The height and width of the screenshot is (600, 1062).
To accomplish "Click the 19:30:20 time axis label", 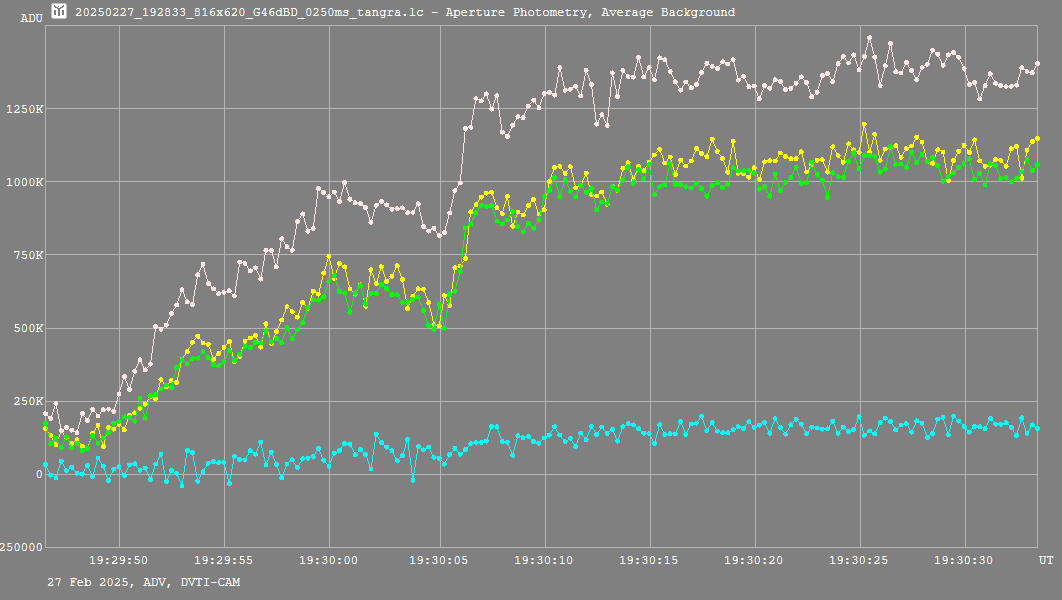I will click(x=753, y=561).
